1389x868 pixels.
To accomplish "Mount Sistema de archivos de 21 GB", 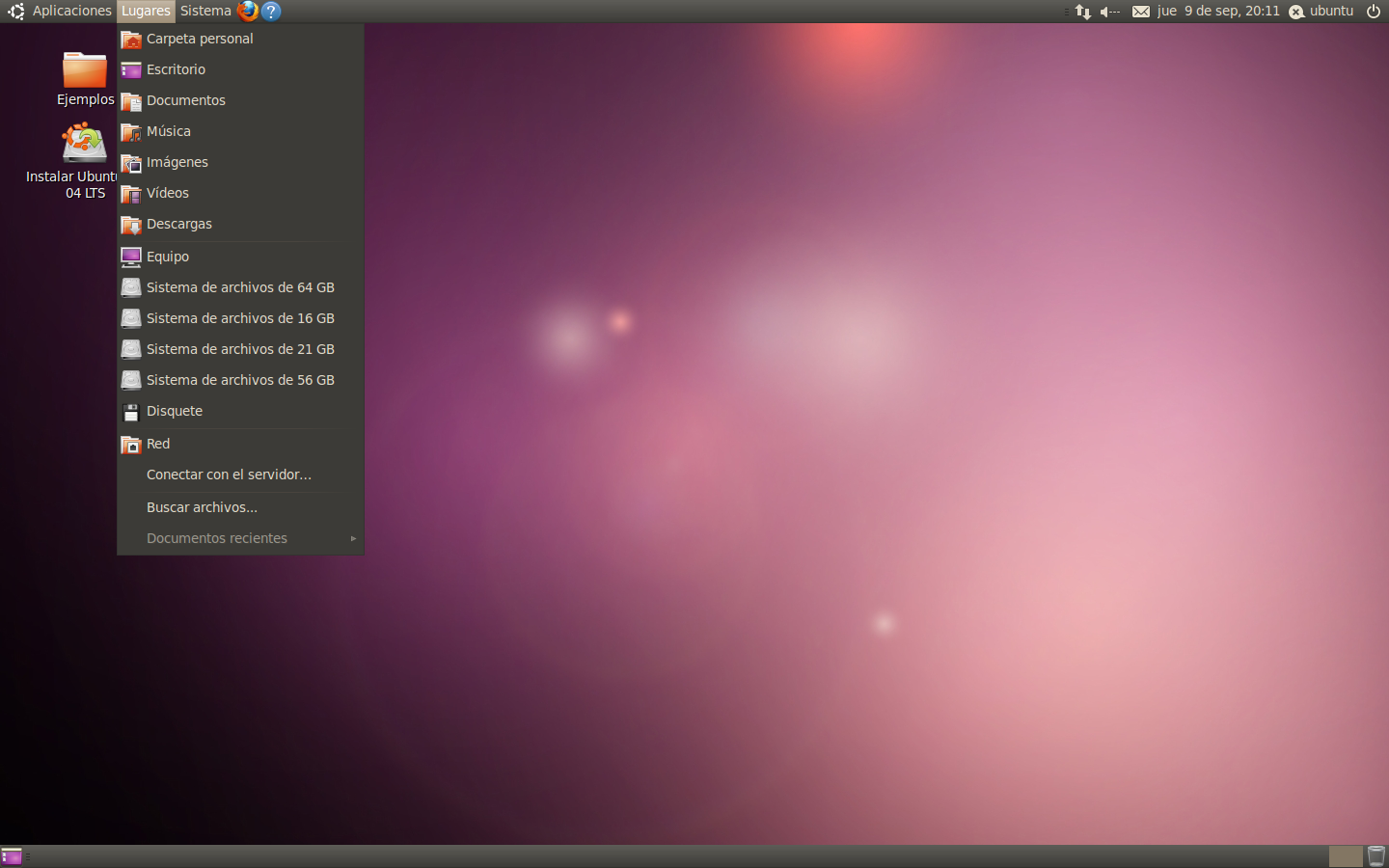I will 240,349.
